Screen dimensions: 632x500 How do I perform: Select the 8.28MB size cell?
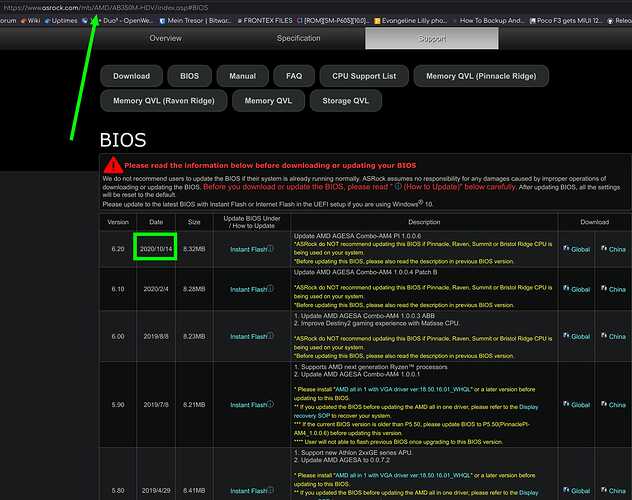(194, 289)
